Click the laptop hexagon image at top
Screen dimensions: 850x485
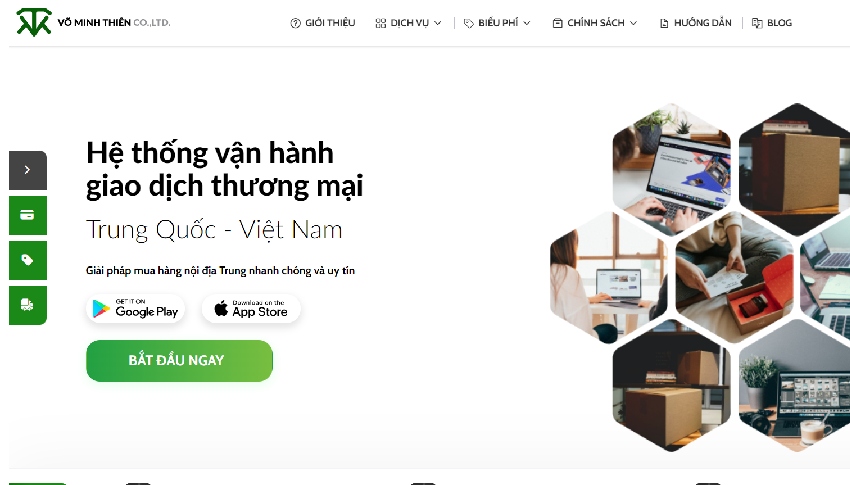pos(672,169)
